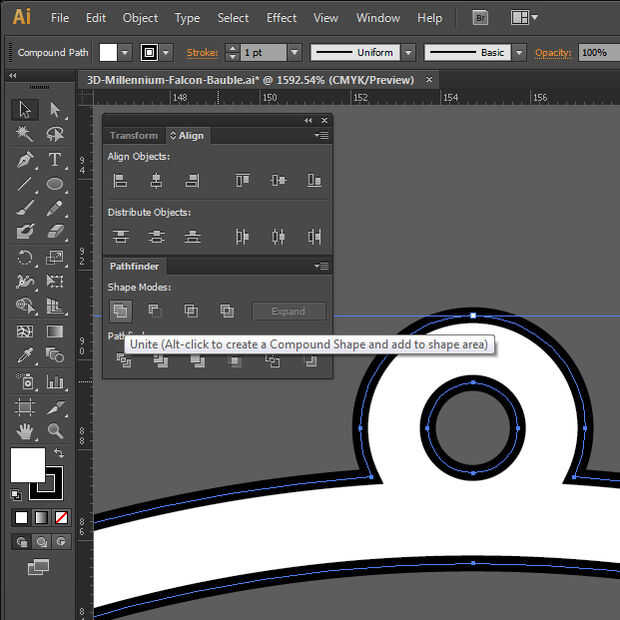Viewport: 620px width, 620px height.
Task: Choose the Hand tool
Action: click(25, 431)
